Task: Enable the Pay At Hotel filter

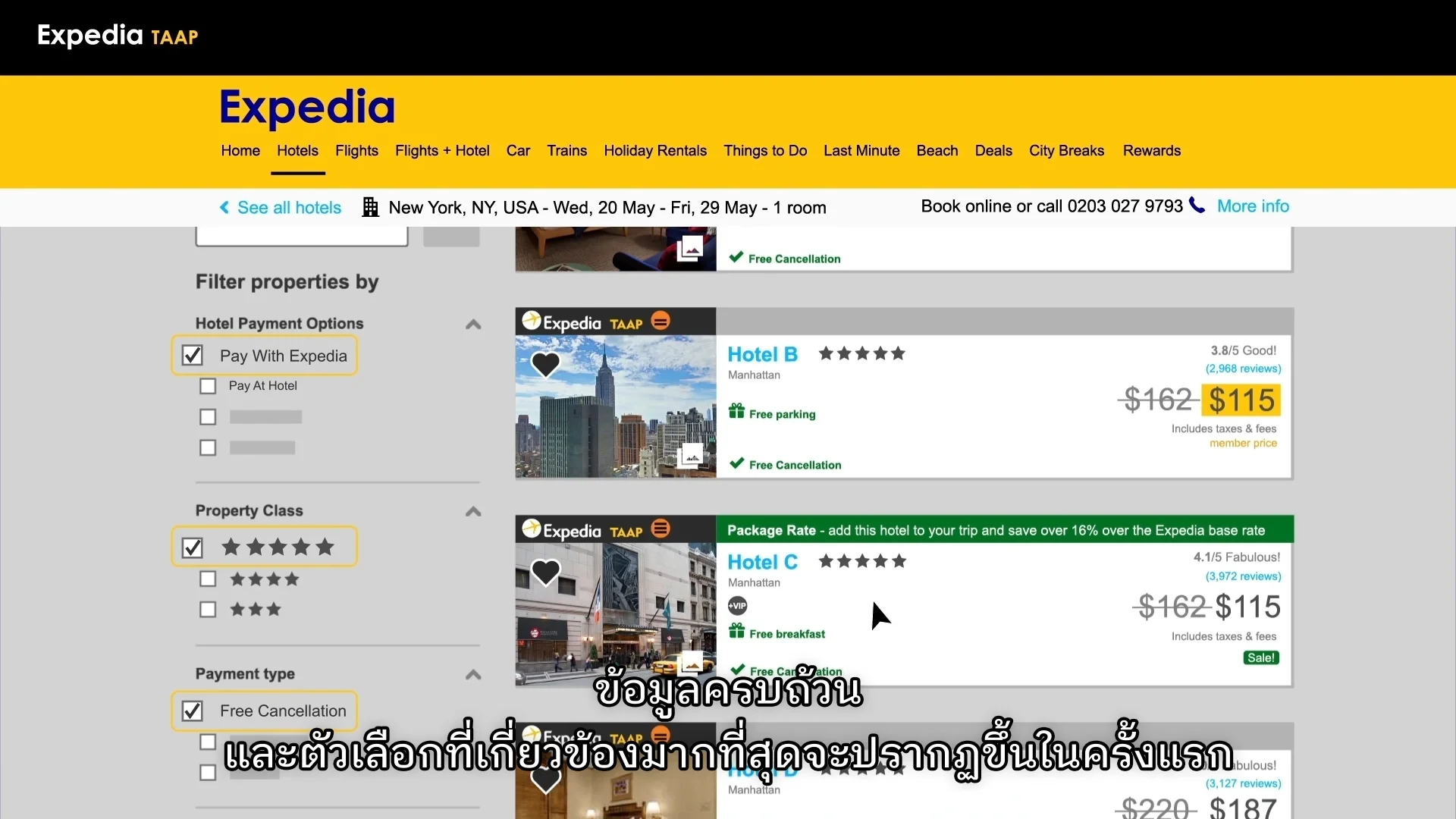Action: click(x=207, y=386)
